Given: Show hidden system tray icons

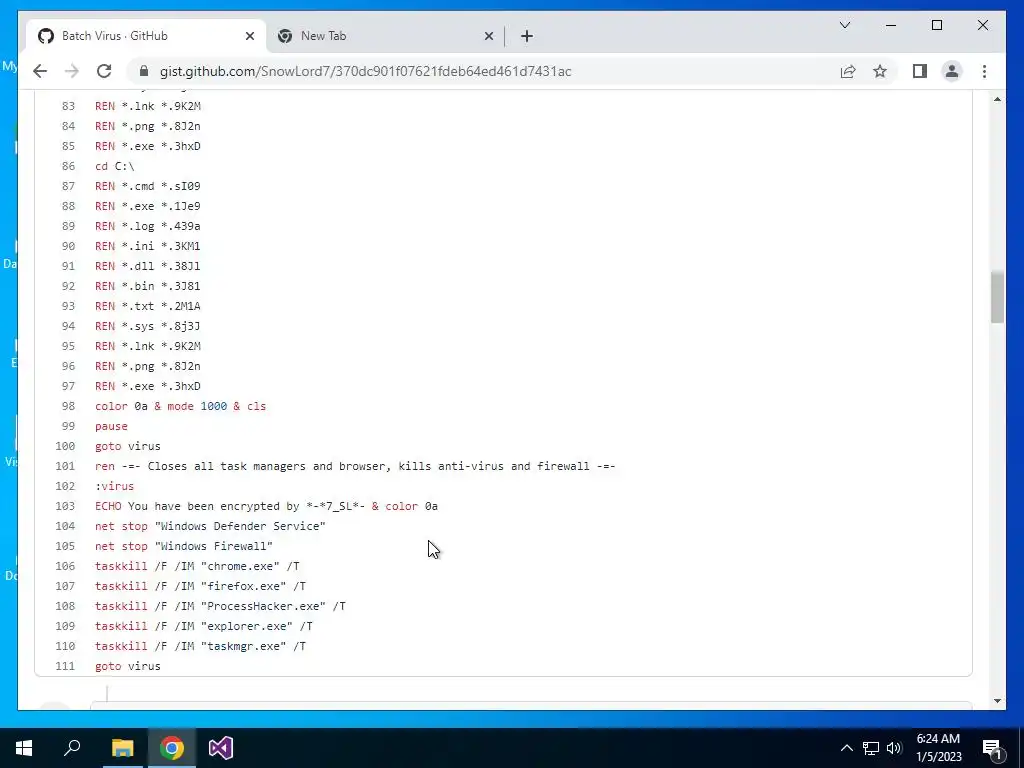Looking at the screenshot, I should pos(846,748).
